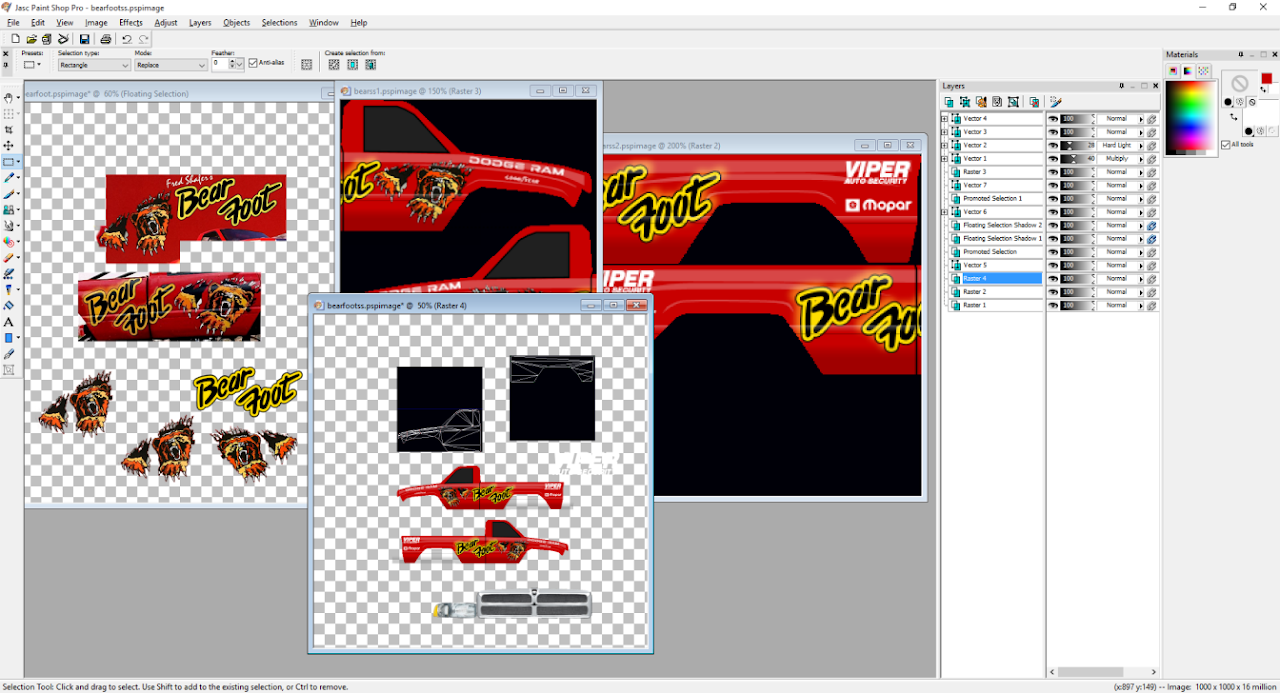This screenshot has height=693, width=1280.
Task: Select the Eraser tool
Action: (9, 257)
